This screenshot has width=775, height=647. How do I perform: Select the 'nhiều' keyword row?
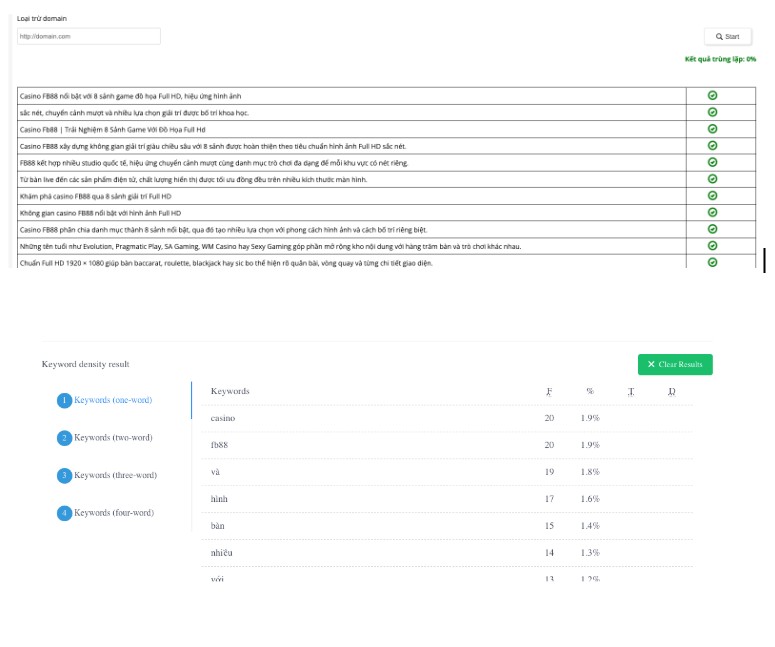point(447,553)
